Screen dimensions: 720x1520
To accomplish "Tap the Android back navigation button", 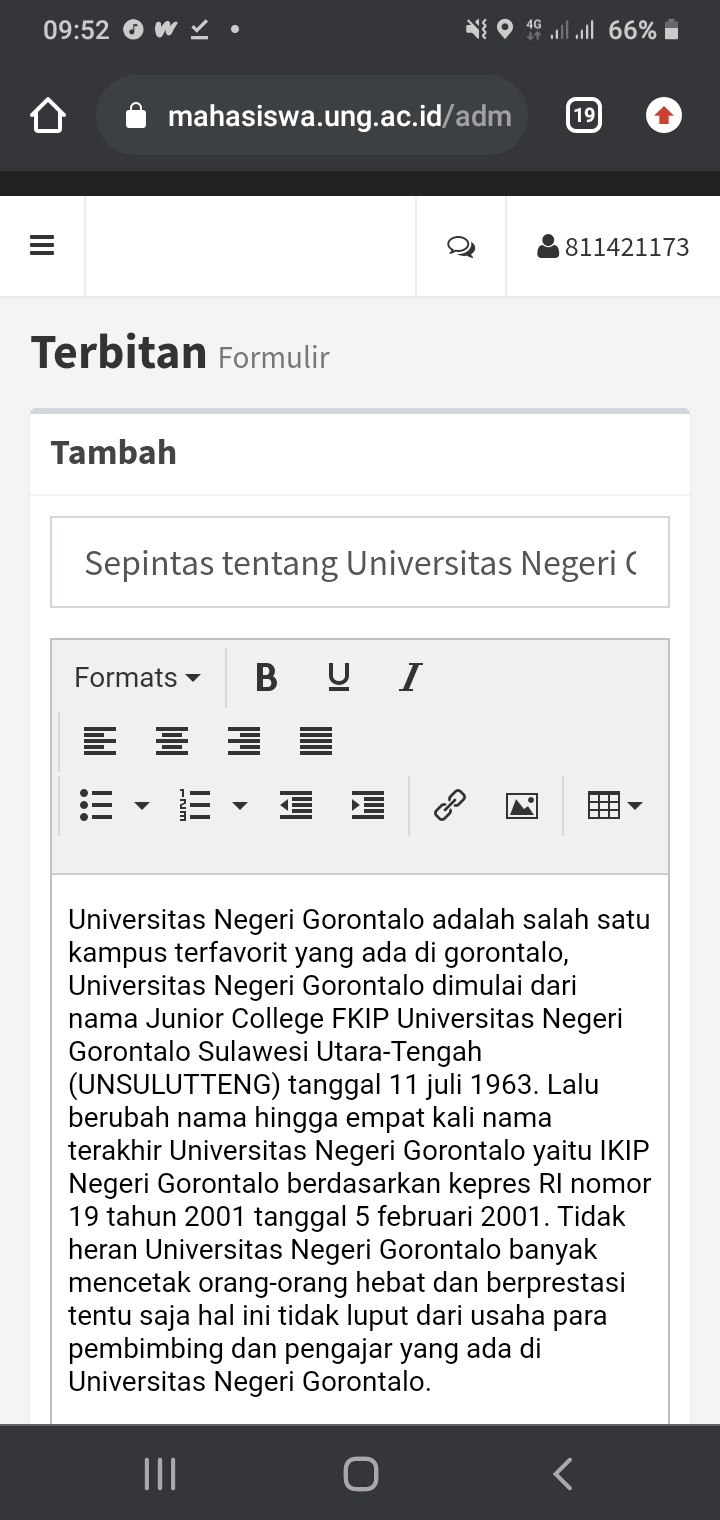I will pos(563,1474).
